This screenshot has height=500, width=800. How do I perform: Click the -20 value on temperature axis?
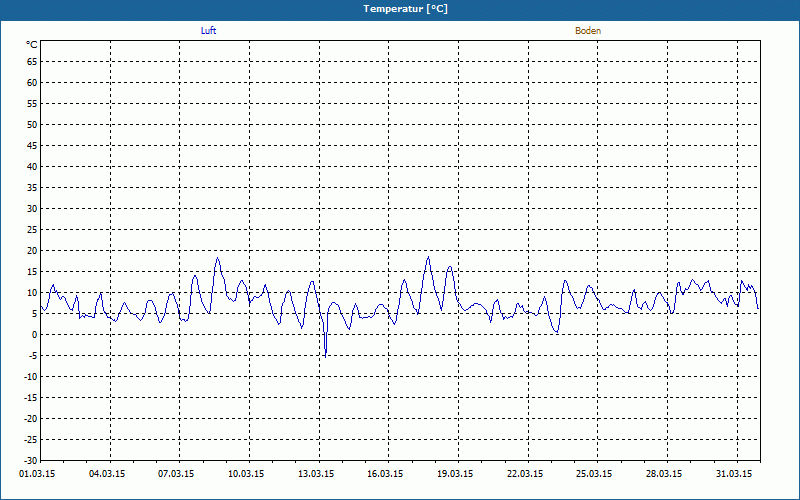pyautogui.click(x=31, y=418)
